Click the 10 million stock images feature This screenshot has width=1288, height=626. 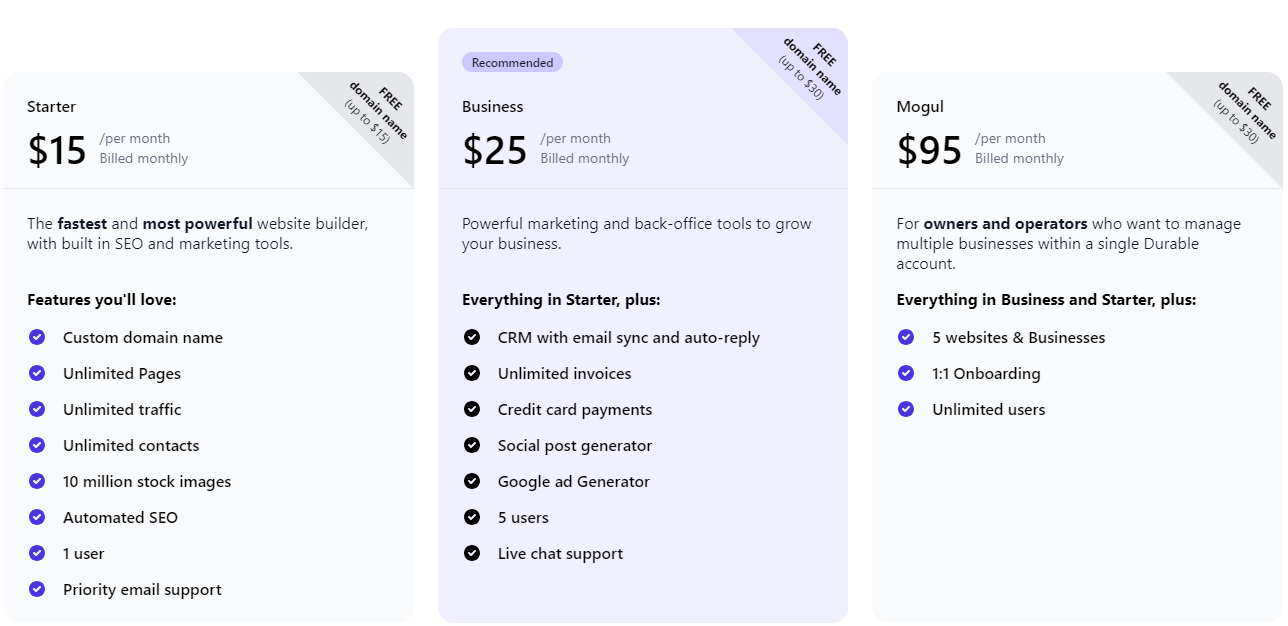point(147,482)
